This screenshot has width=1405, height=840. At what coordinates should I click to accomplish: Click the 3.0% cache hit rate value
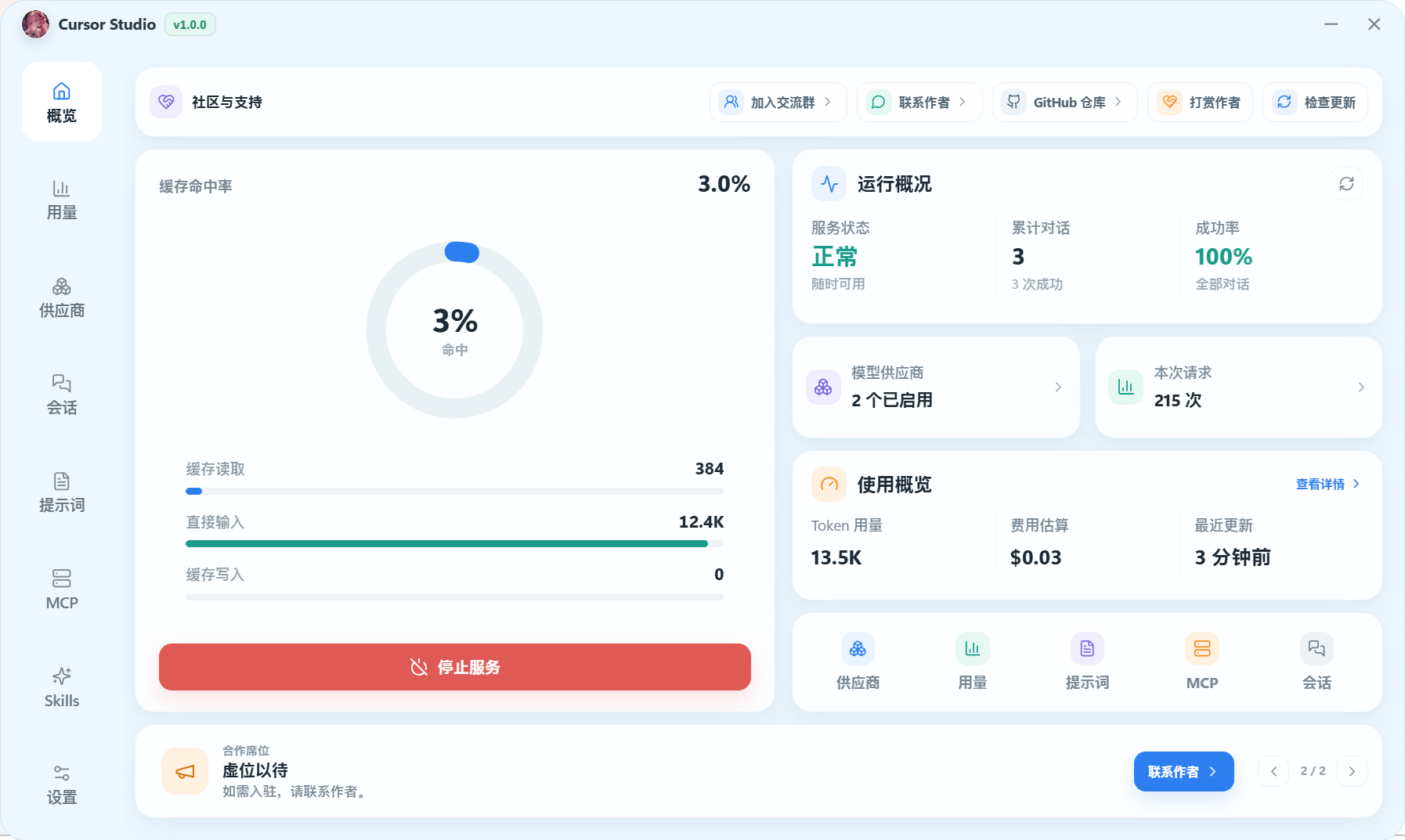pos(724,184)
